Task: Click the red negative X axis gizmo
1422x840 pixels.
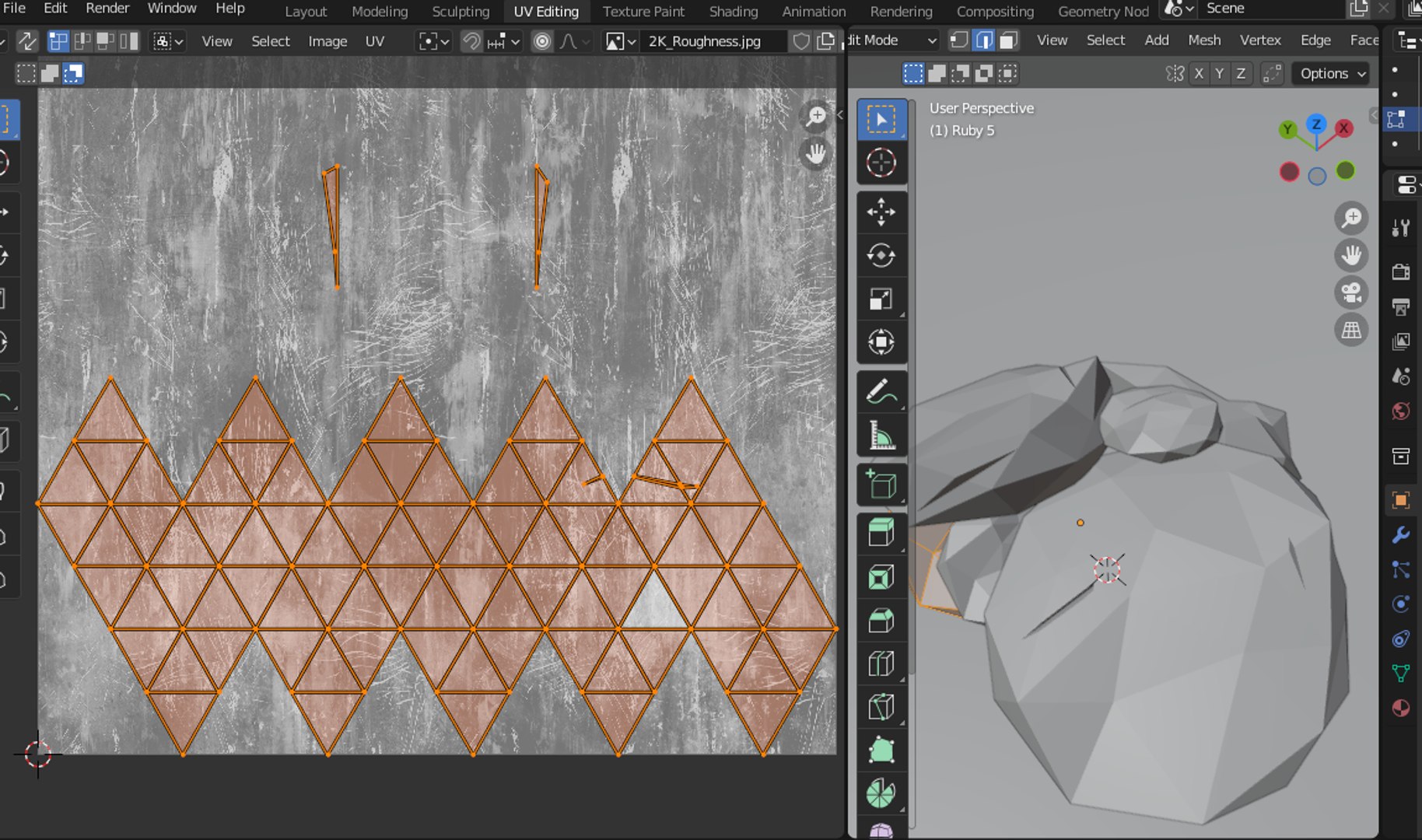Action: point(1289,172)
